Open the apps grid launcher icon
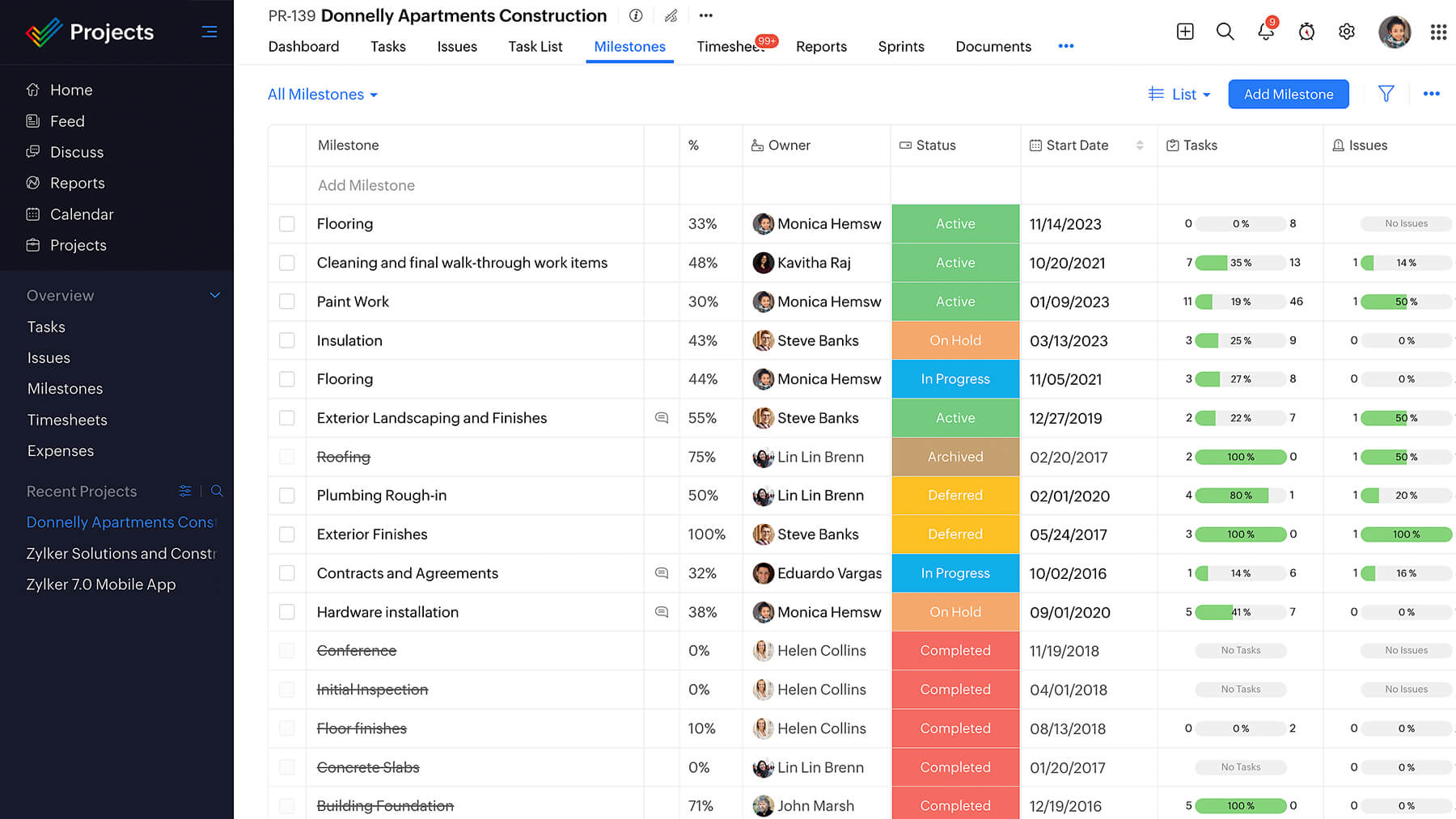The height and width of the screenshot is (819, 1456). [1438, 32]
